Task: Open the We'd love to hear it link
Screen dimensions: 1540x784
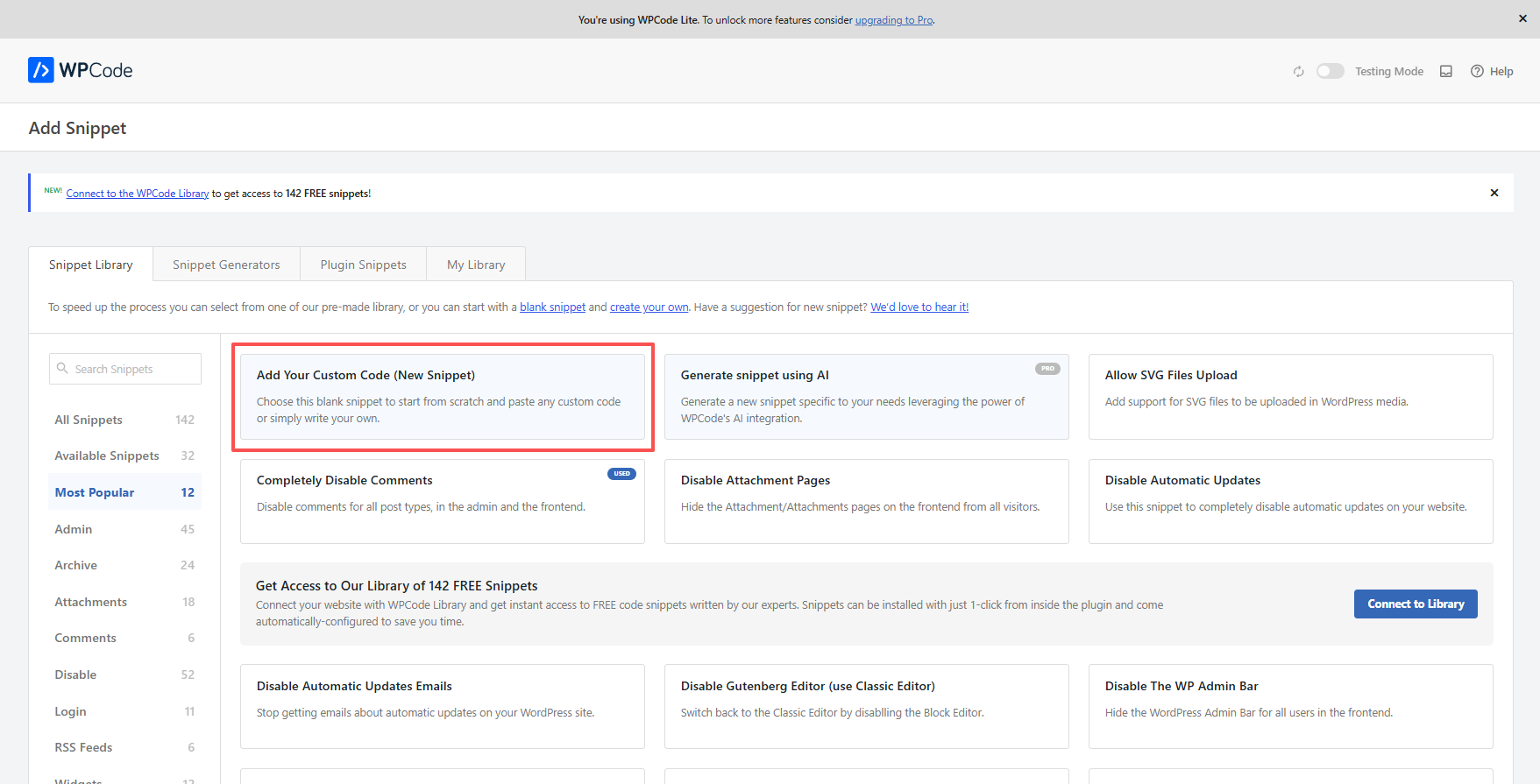Action: click(x=919, y=307)
